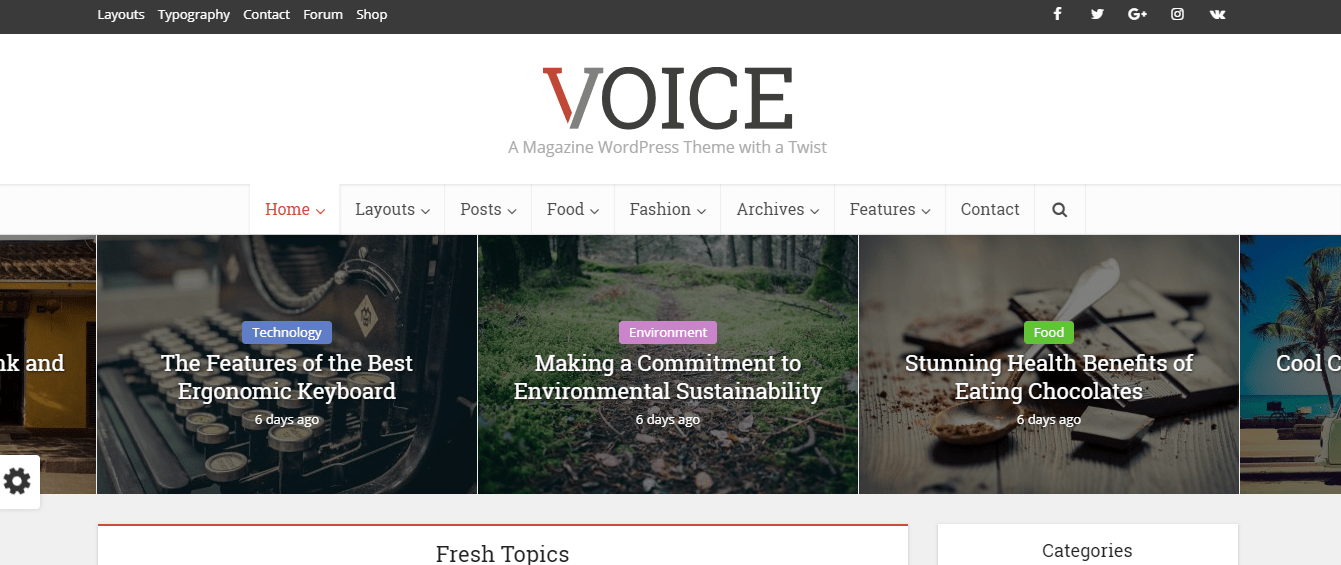Open the Twitter social icon
1341x565 pixels.
pos(1097,14)
